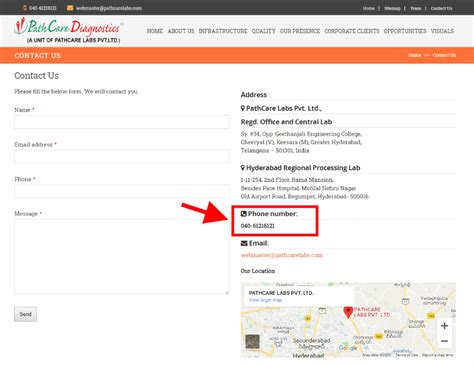Click the Send button
The image size is (474, 366).
[x=25, y=314]
